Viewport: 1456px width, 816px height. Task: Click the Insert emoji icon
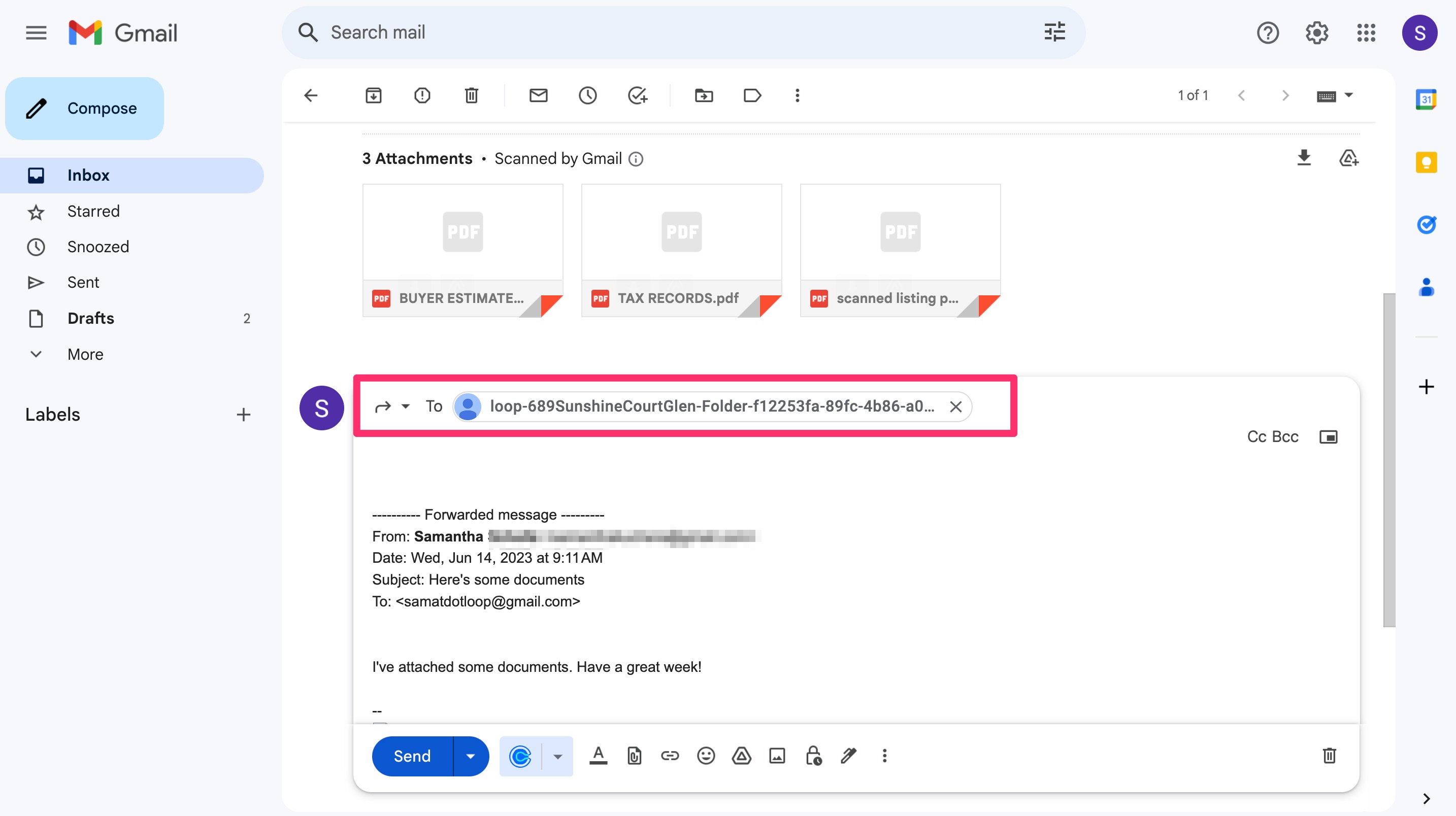pos(706,756)
